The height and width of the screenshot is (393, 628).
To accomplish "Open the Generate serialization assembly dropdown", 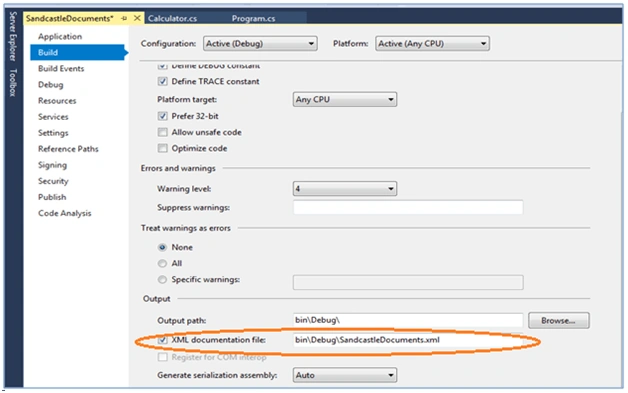I will [345, 375].
